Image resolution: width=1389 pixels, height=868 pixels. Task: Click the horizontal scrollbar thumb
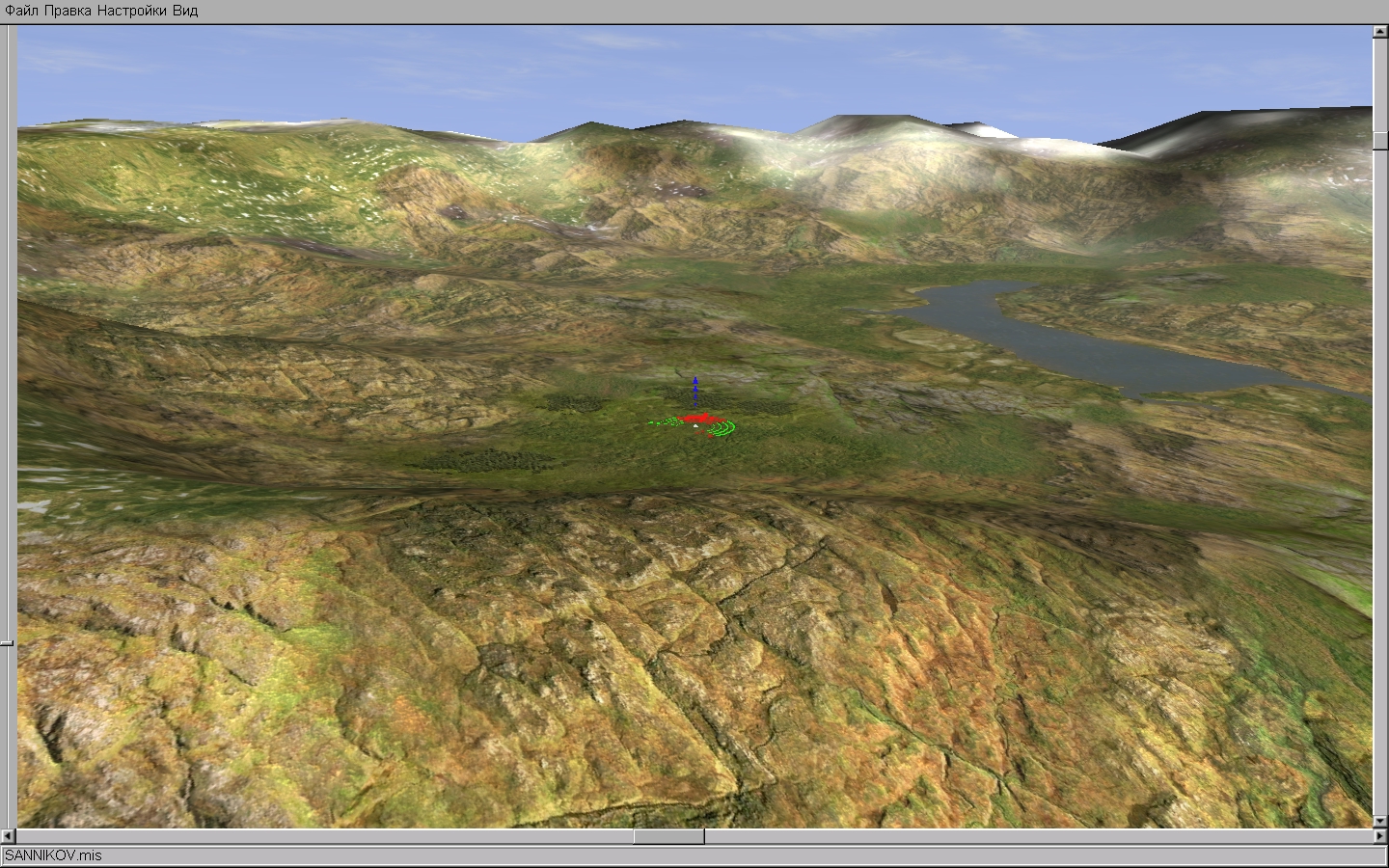coord(668,836)
